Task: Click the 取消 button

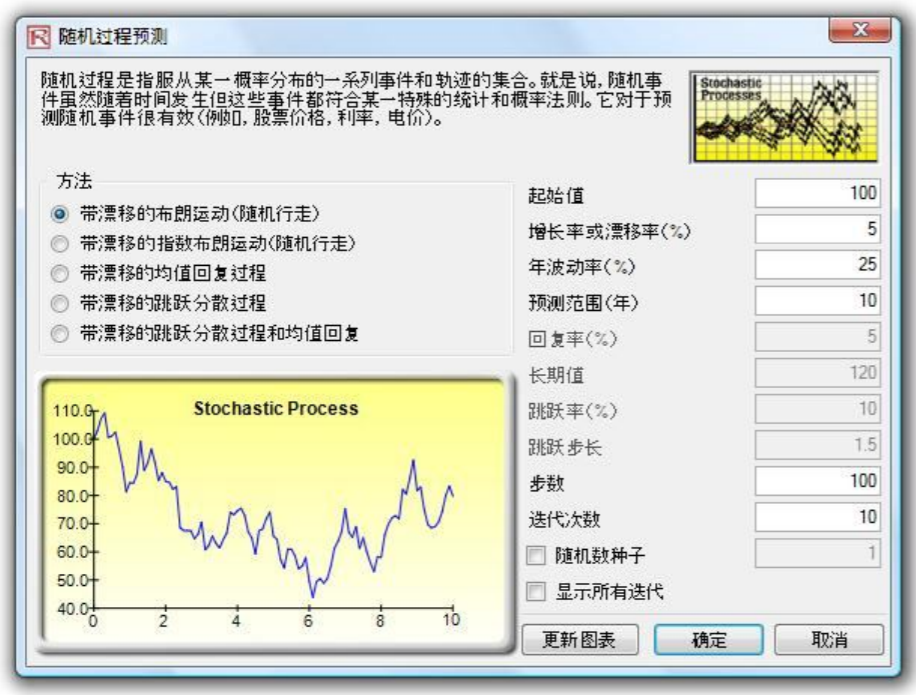Action: pos(829,640)
